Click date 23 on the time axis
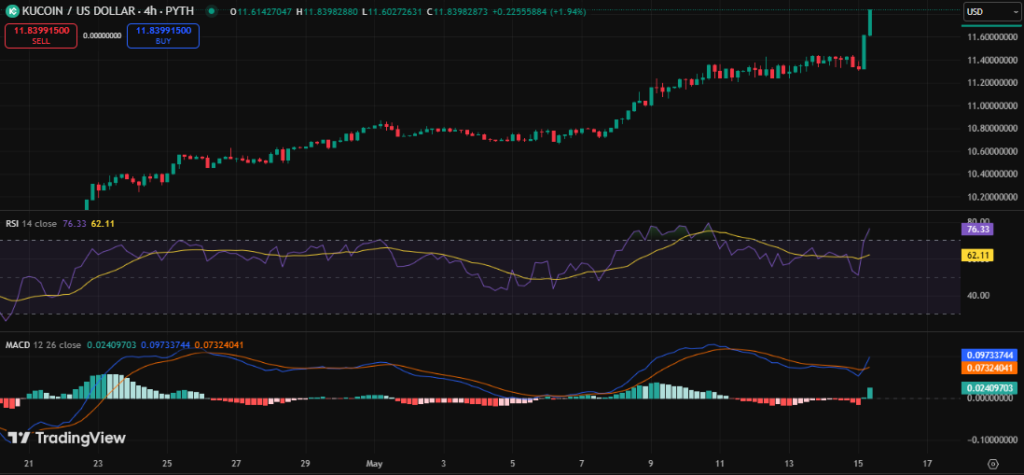1024x475 pixels. click(x=97, y=463)
